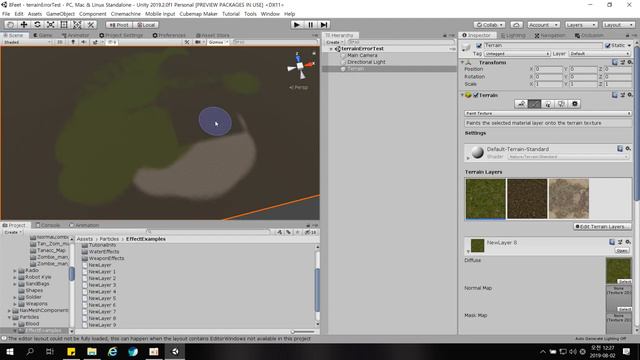Select the Rotate tool
The image size is (640, 360).
click(37, 25)
